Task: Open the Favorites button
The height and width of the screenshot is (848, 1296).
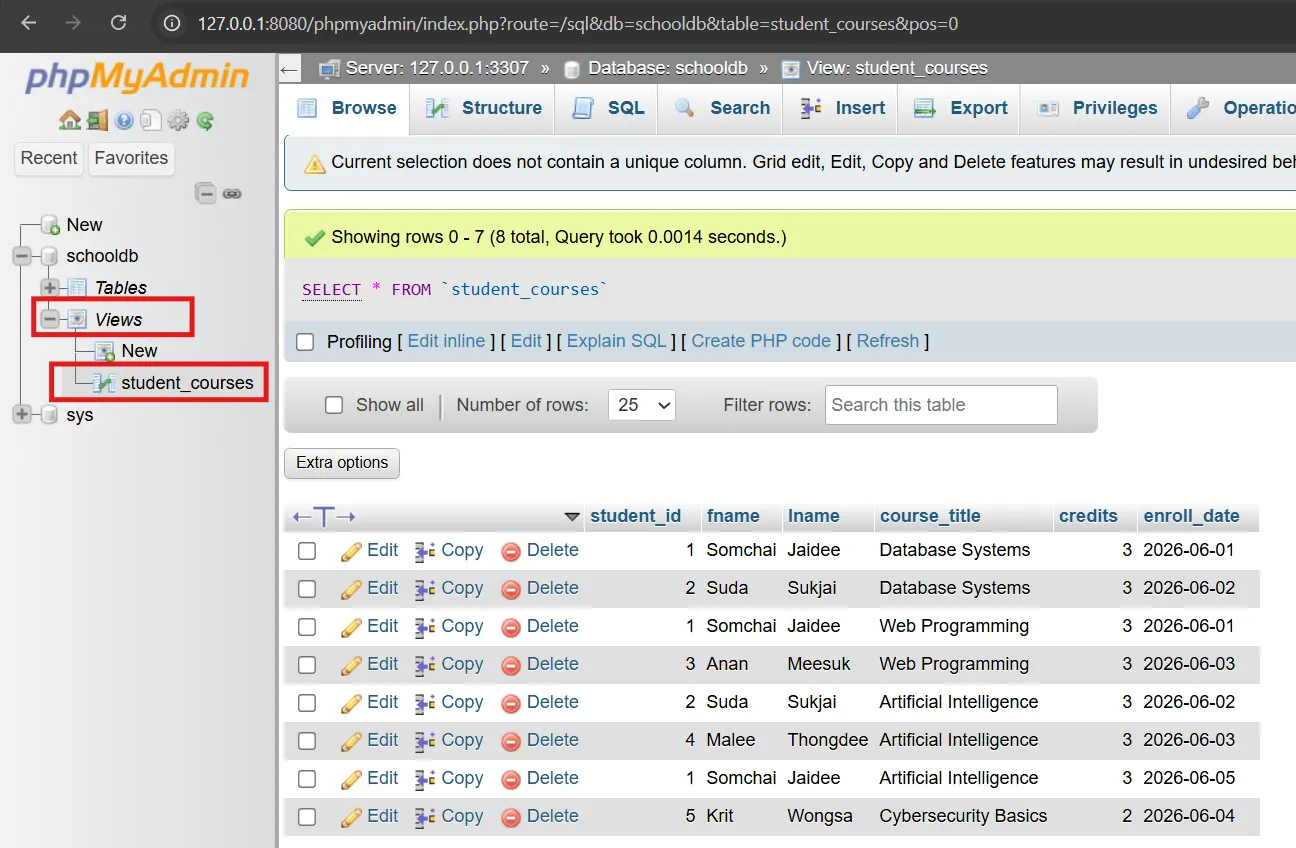Action: [x=131, y=158]
